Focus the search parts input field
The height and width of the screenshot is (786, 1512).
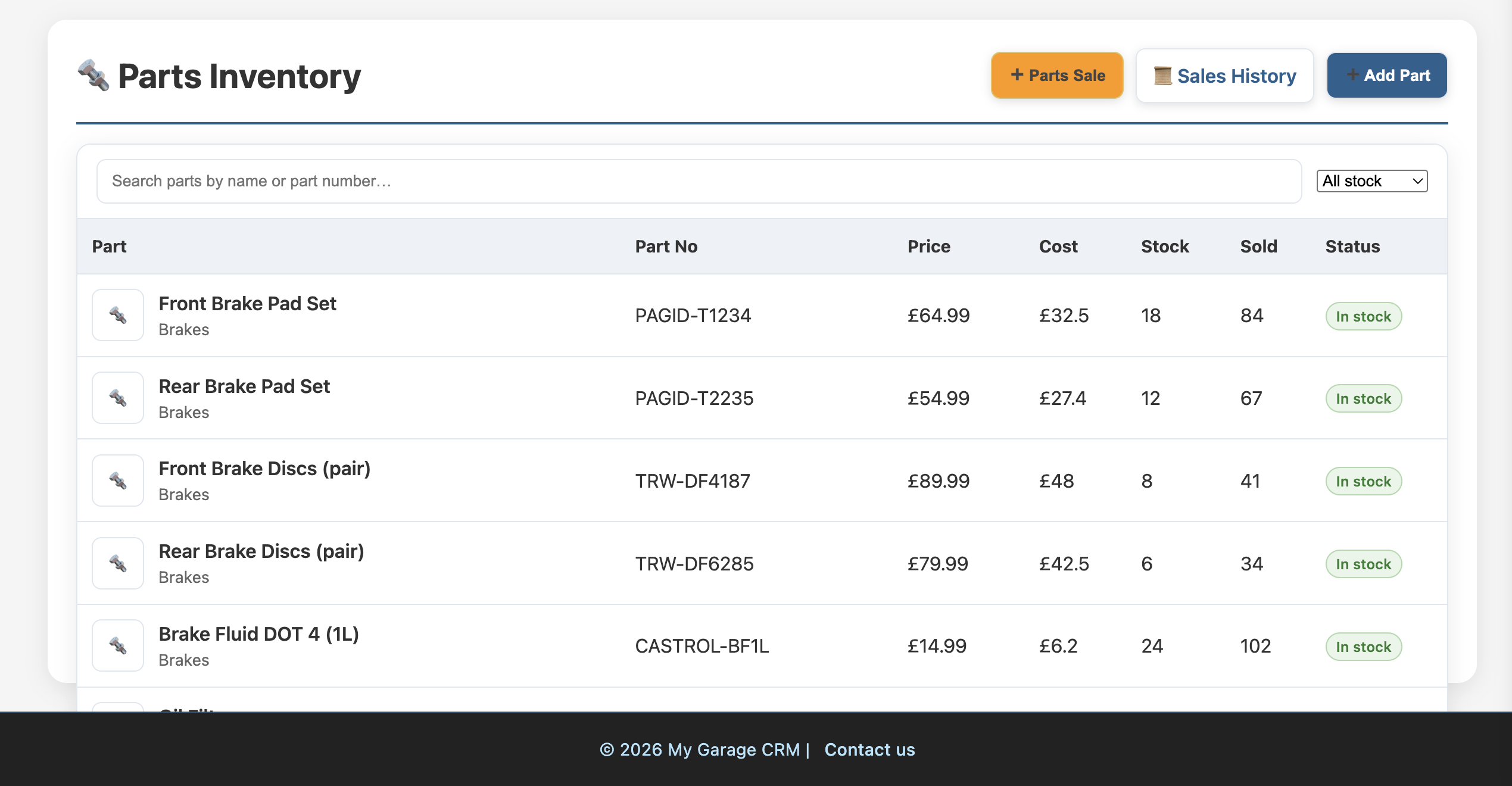[x=699, y=181]
